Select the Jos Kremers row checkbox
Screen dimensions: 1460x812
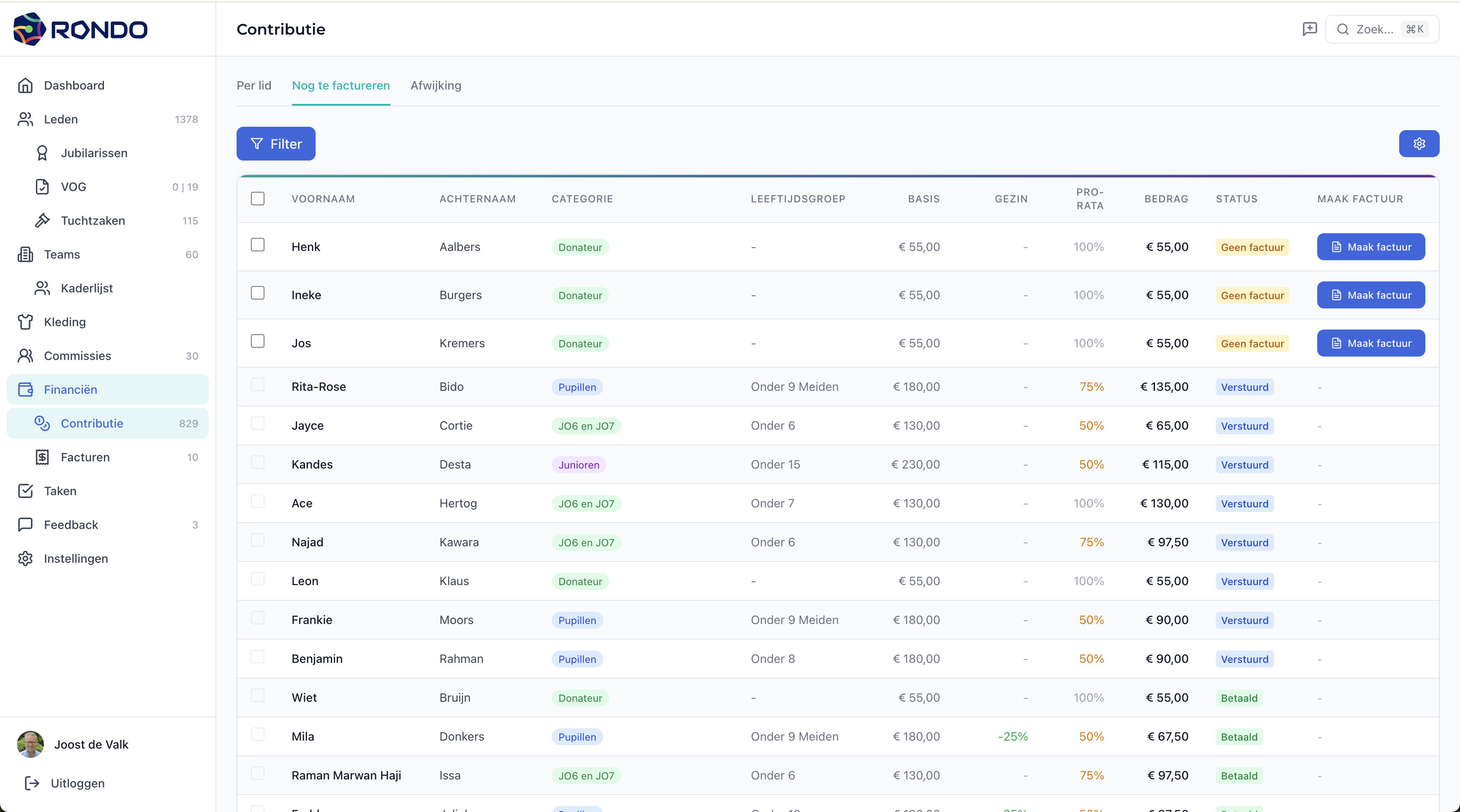tap(257, 341)
